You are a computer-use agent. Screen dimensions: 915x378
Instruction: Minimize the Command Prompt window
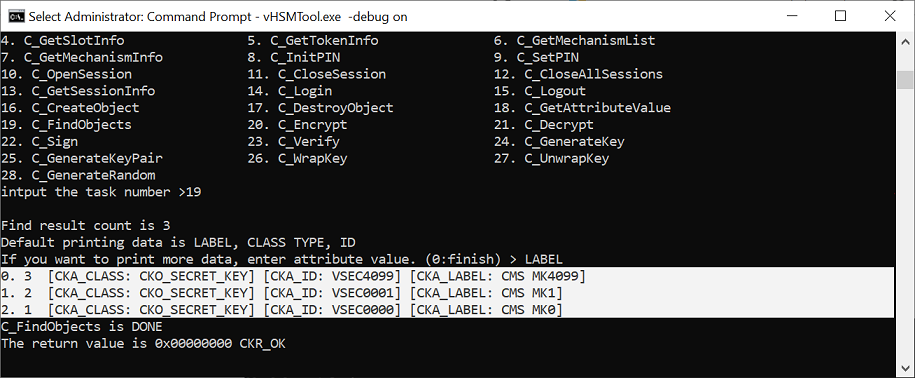tap(791, 16)
